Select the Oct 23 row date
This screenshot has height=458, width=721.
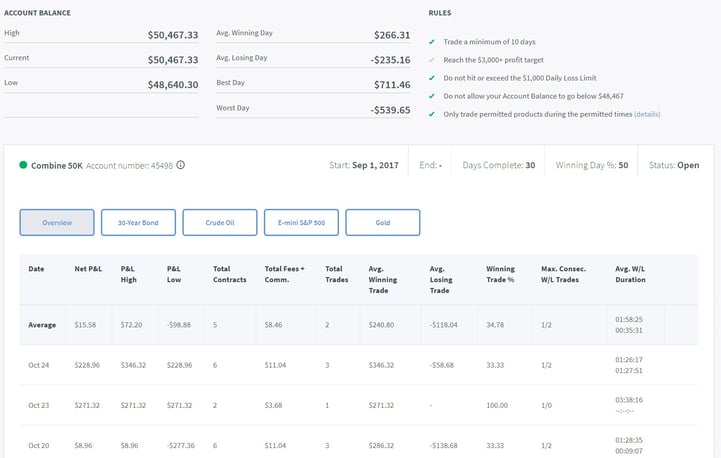pos(38,405)
